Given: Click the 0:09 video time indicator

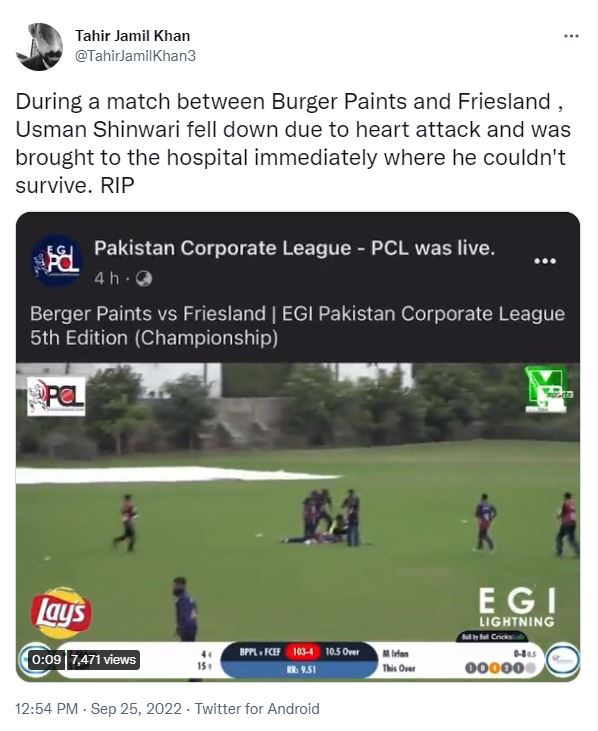Looking at the screenshot, I should point(46,660).
